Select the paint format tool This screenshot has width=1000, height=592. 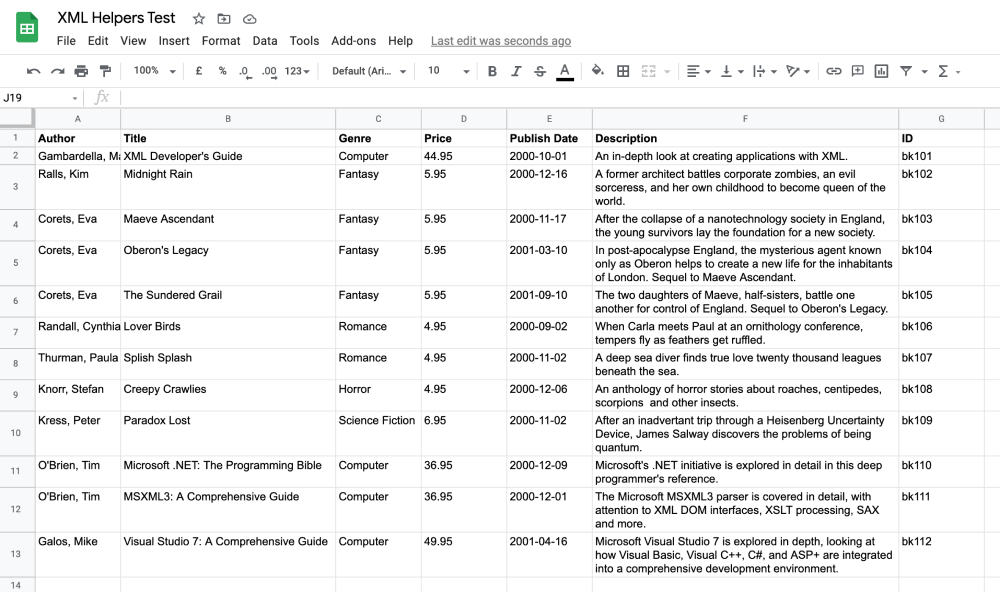pos(104,71)
